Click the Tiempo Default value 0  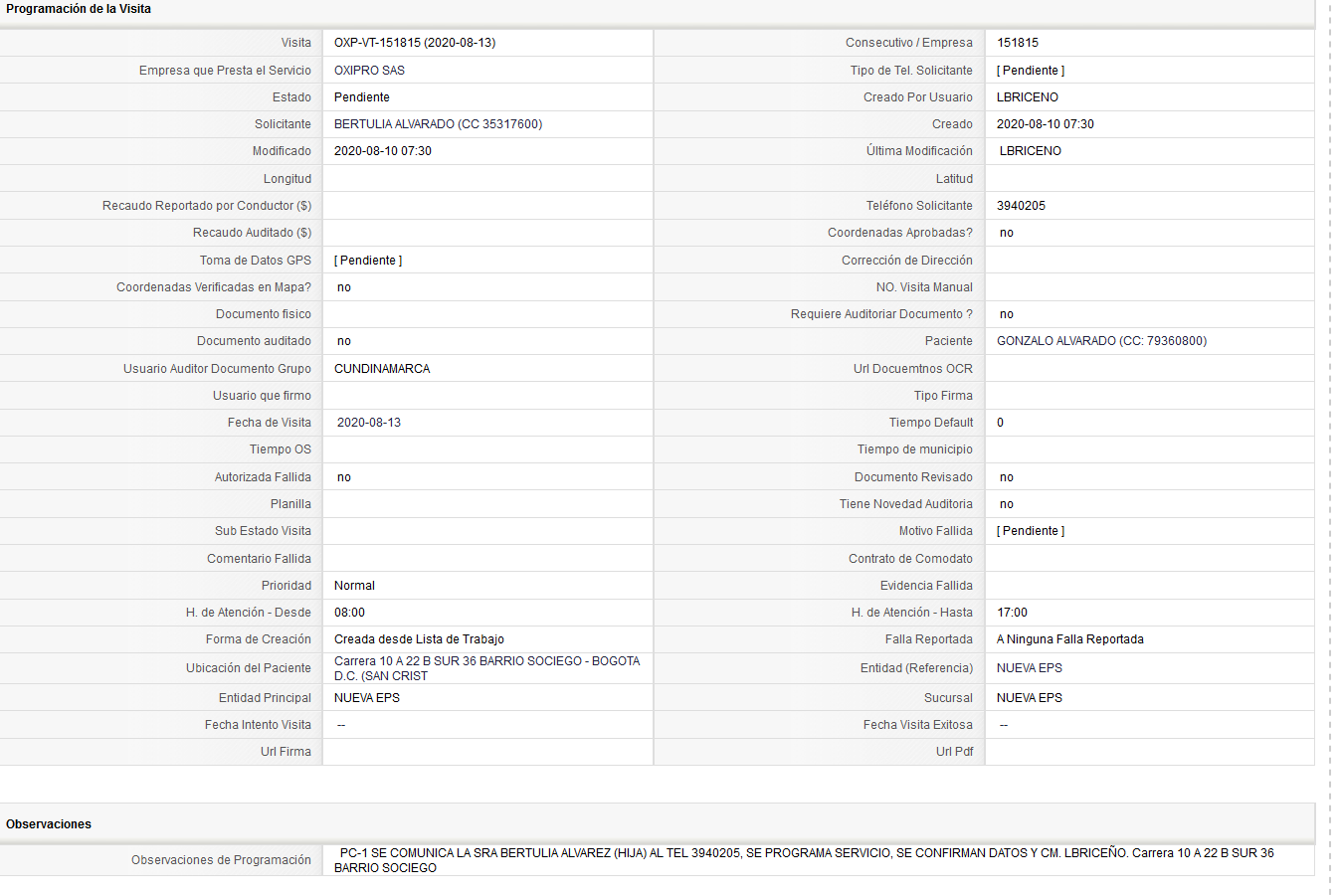click(1001, 423)
